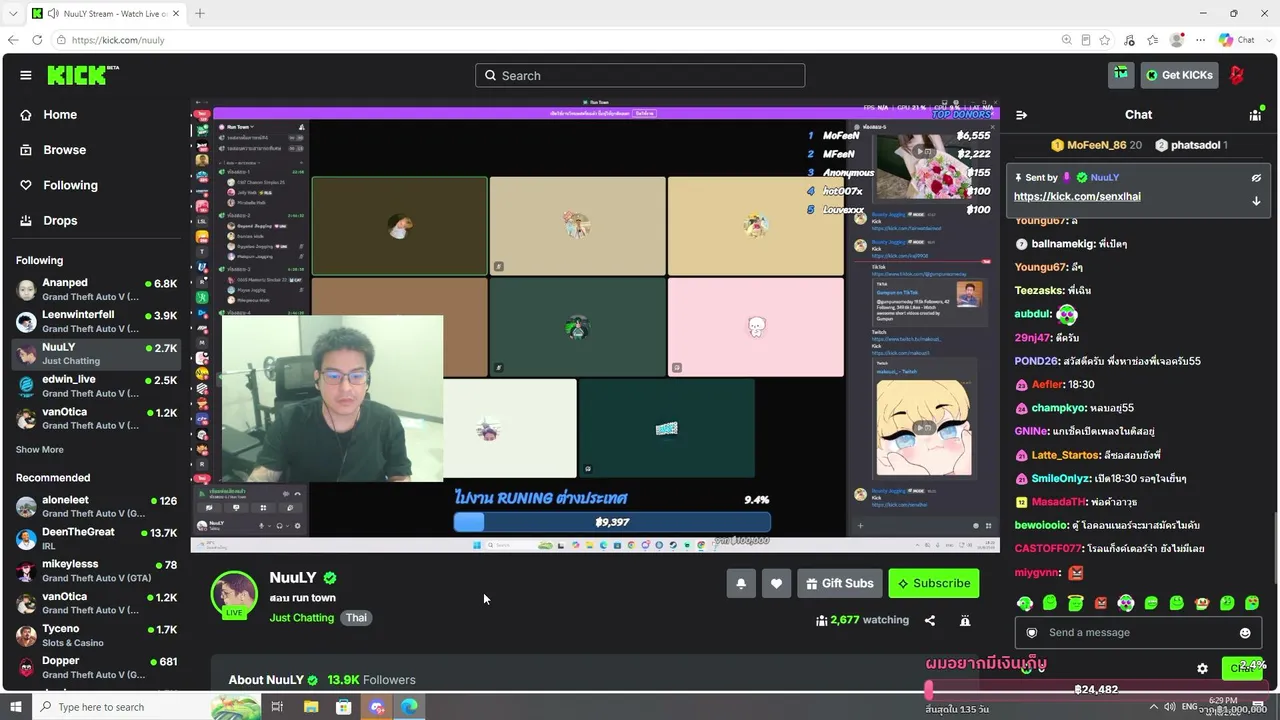
Task: Collapse the chat panel with arrow icon
Action: click(1021, 115)
